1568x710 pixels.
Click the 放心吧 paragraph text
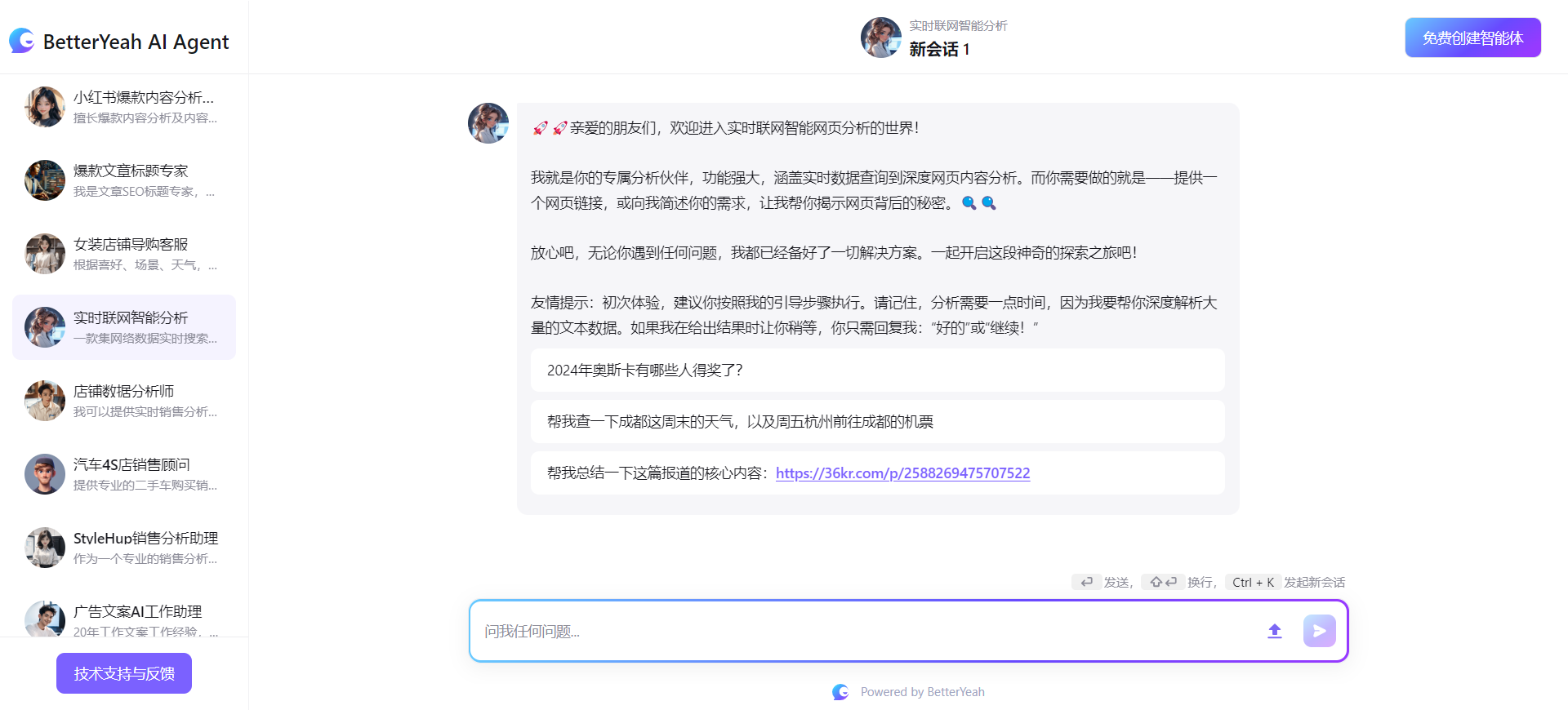(x=834, y=253)
